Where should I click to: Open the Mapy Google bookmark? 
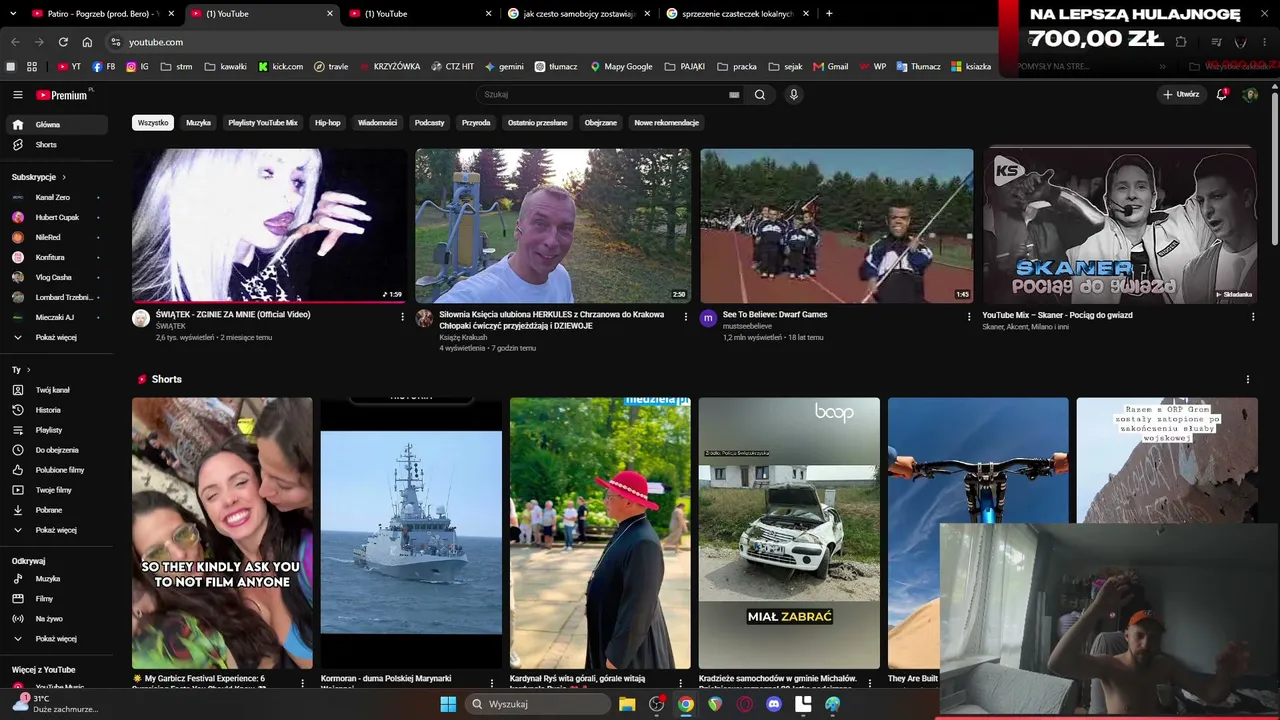click(621, 67)
